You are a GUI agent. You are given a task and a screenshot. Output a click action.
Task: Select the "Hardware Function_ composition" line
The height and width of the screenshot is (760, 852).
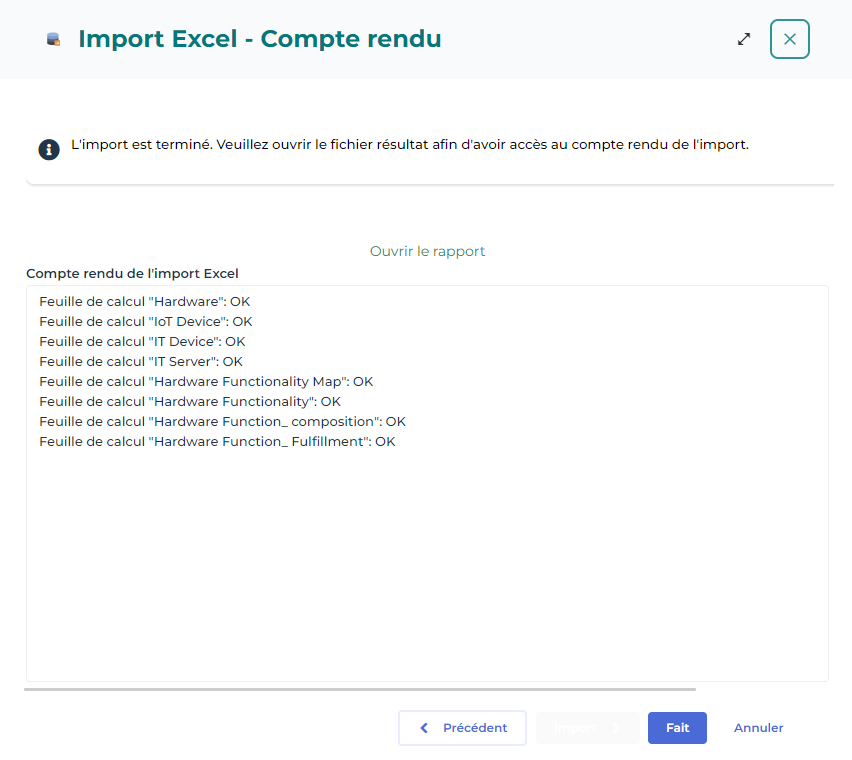[222, 421]
